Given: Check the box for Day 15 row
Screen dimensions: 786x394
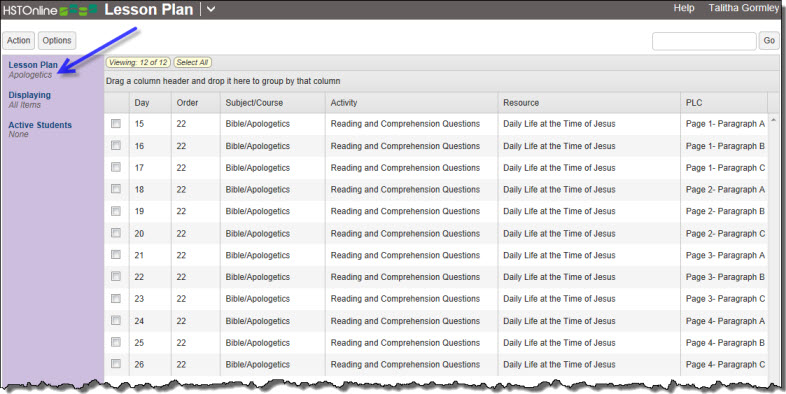Looking at the screenshot, I should pyautogui.click(x=116, y=123).
